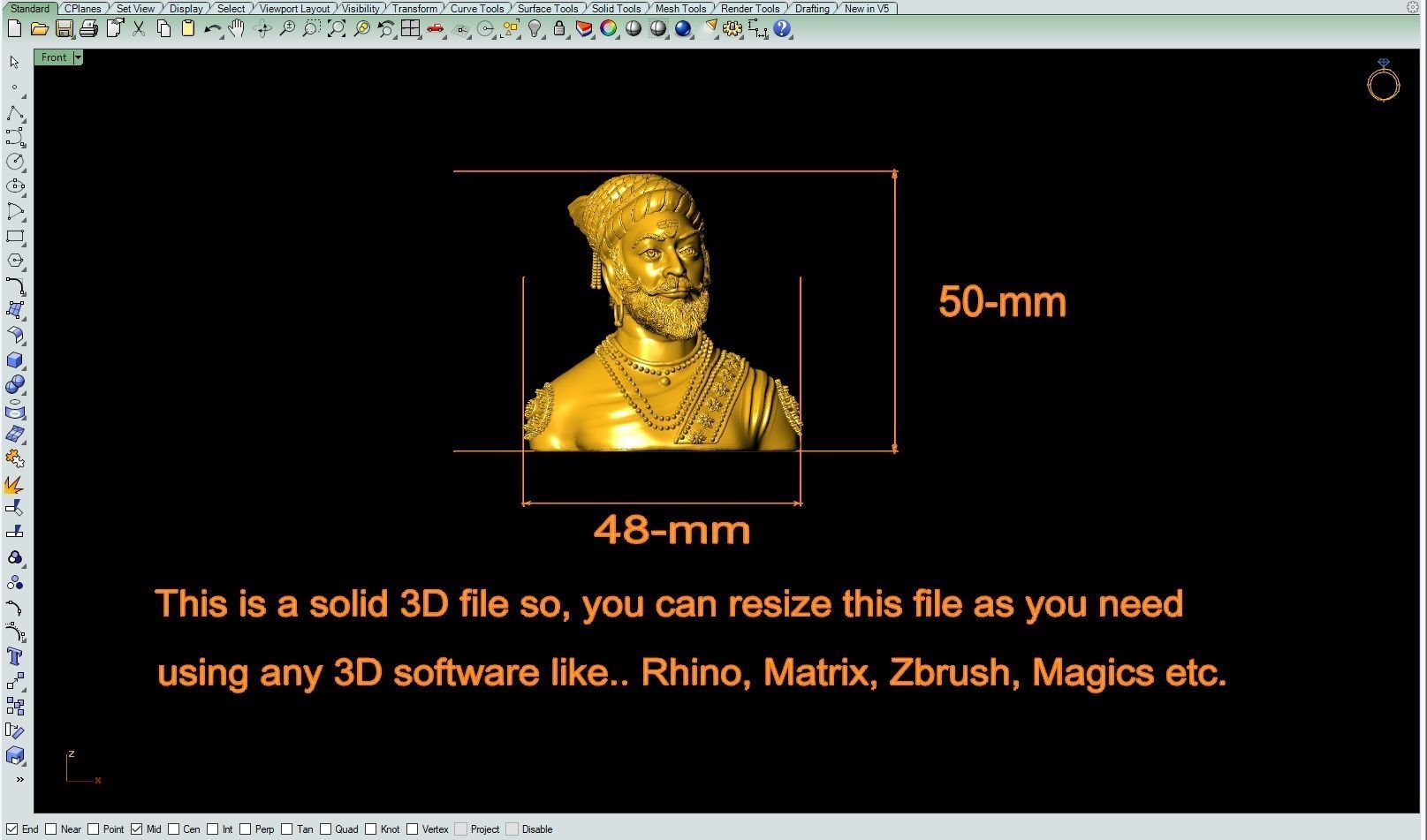
Task: Open the Layers panel icon
Action: pos(584,29)
